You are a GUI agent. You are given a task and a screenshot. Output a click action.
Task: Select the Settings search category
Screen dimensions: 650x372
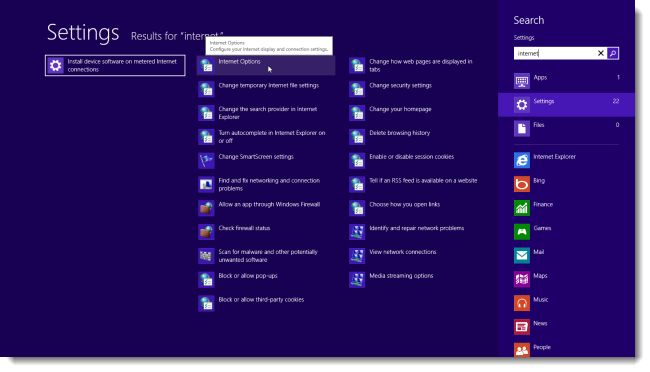[566, 105]
